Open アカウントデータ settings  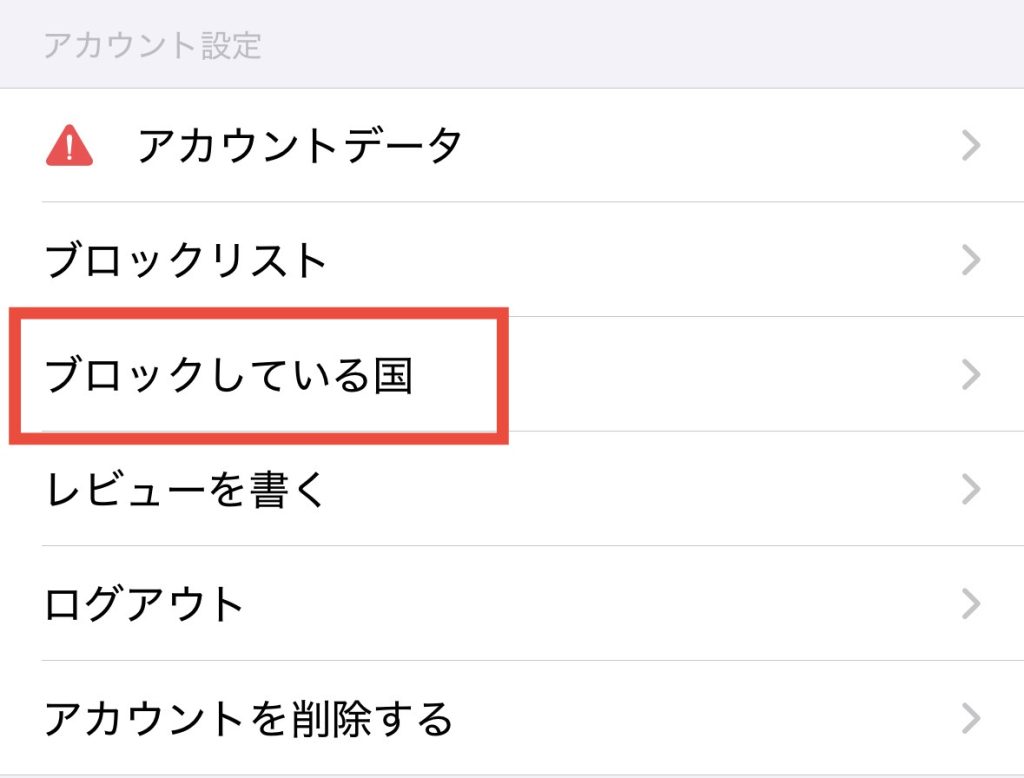coord(300,147)
